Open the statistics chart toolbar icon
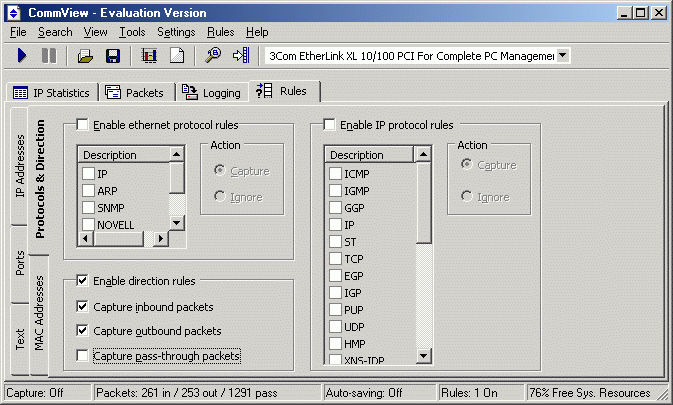Screen dimensions: 673x405 pyautogui.click(x=149, y=56)
